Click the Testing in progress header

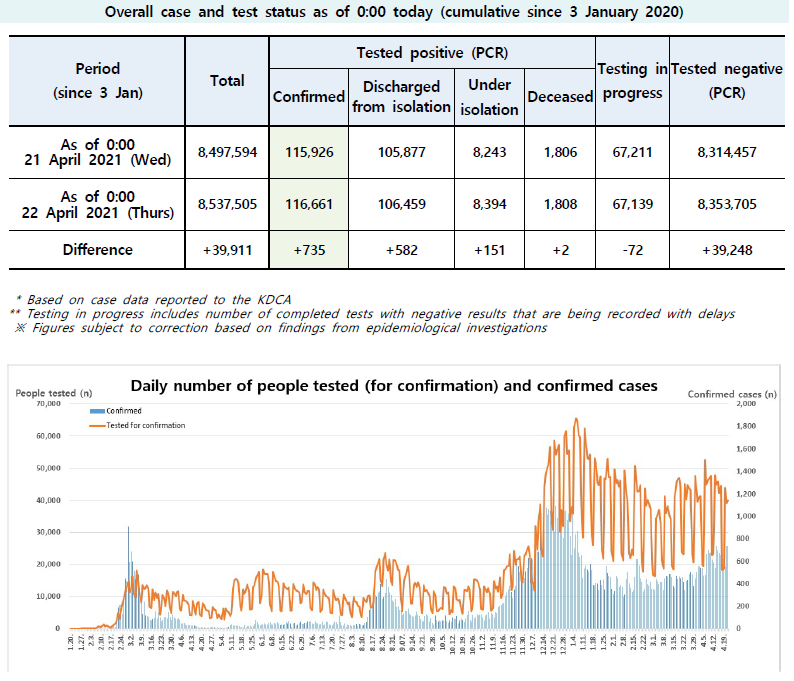pos(632,81)
